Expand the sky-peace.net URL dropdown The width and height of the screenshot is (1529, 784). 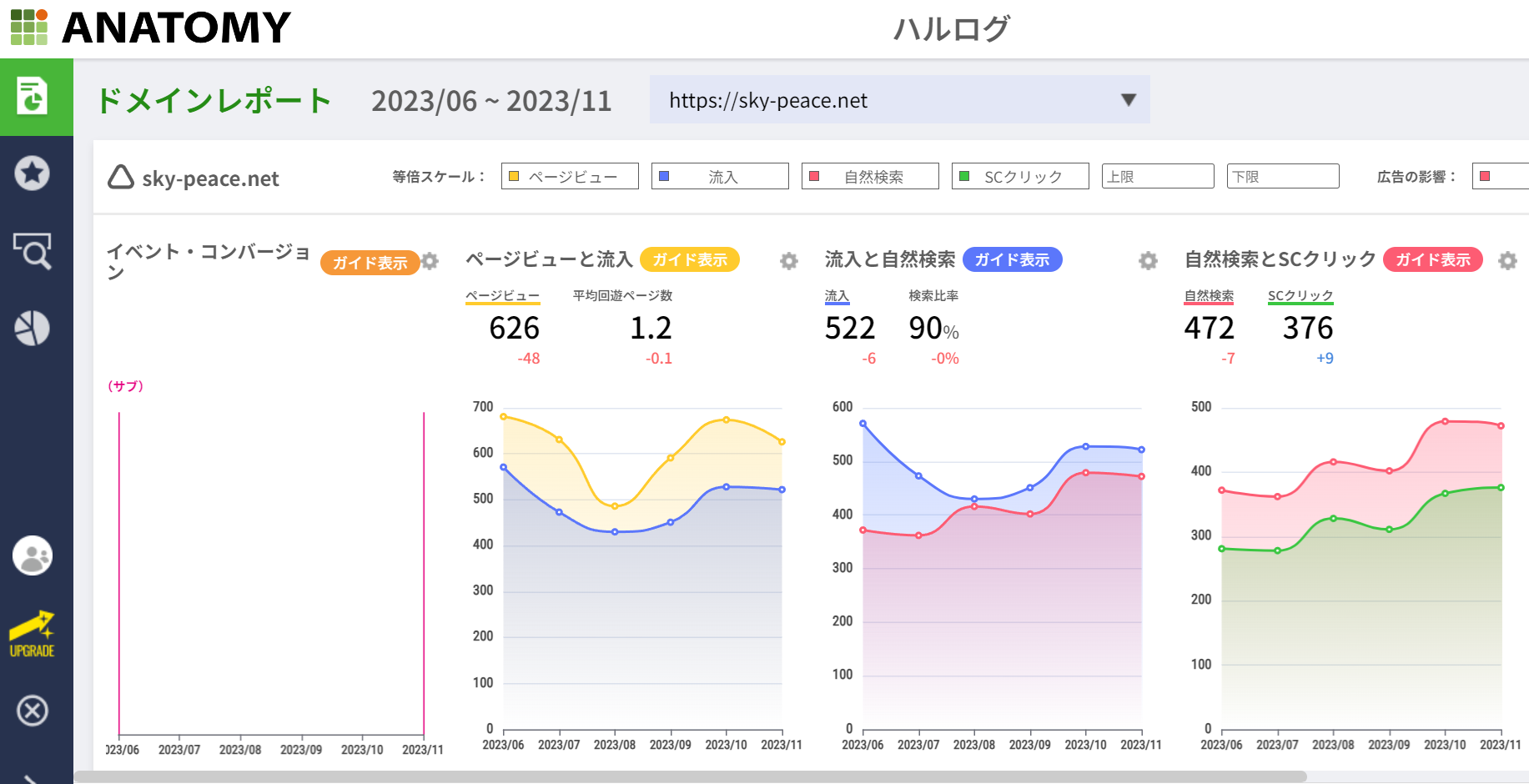(x=1128, y=100)
